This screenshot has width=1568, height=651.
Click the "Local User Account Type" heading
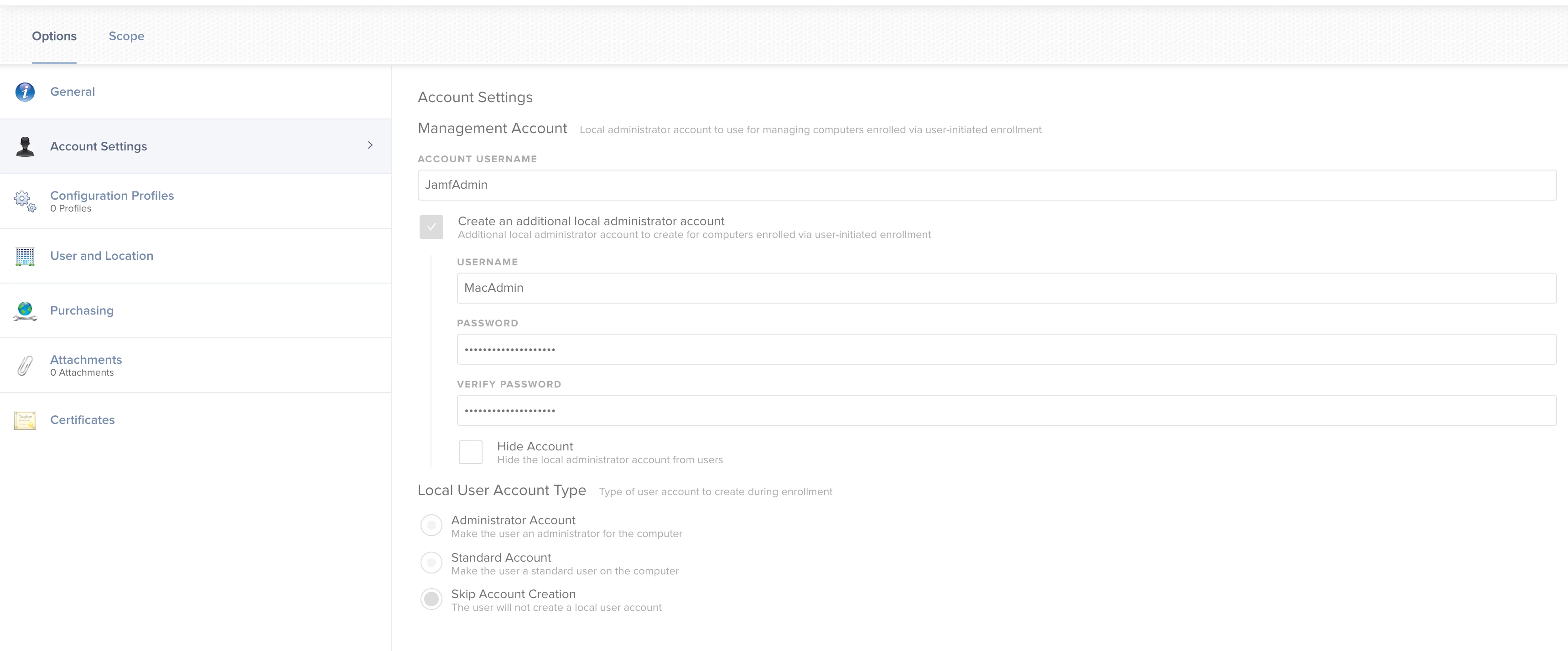[x=502, y=491]
